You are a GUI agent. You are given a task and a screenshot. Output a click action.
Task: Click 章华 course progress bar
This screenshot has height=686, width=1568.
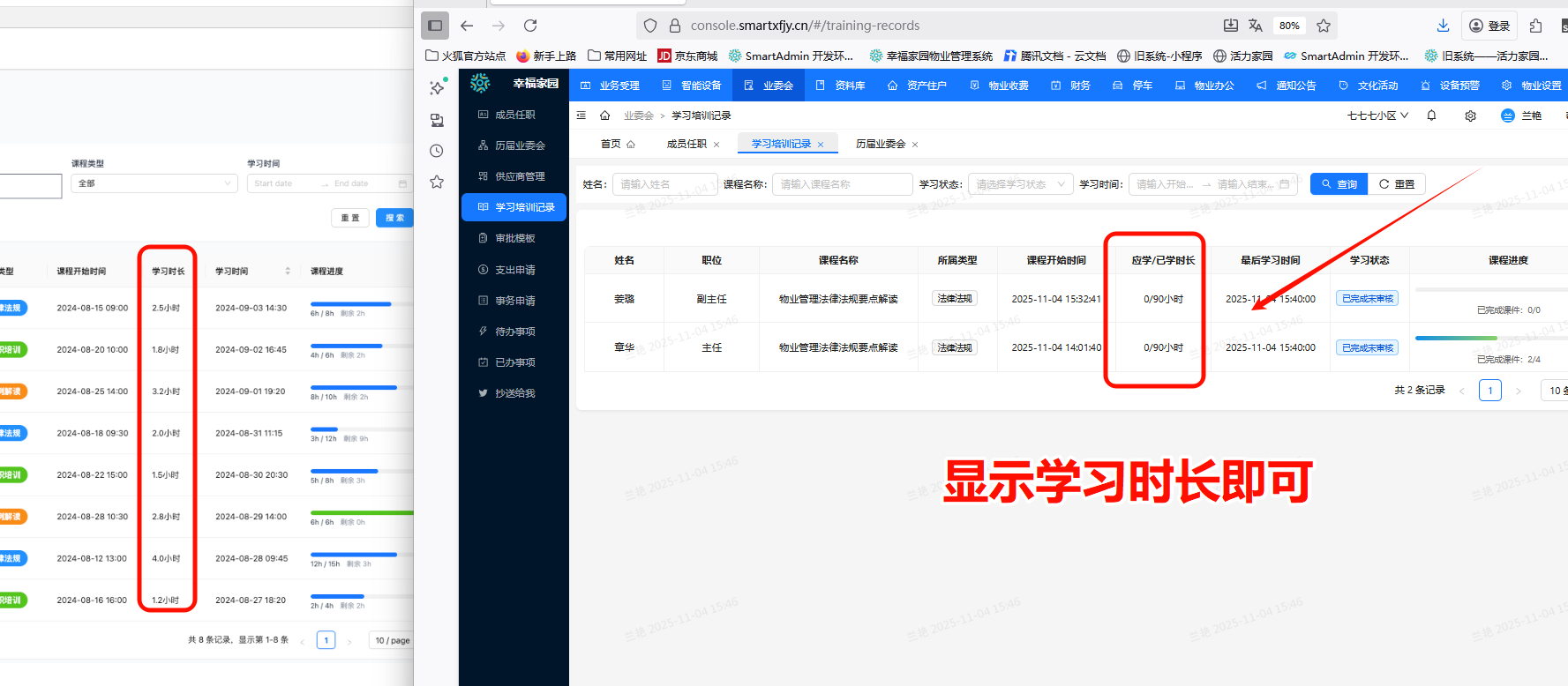(1491, 338)
